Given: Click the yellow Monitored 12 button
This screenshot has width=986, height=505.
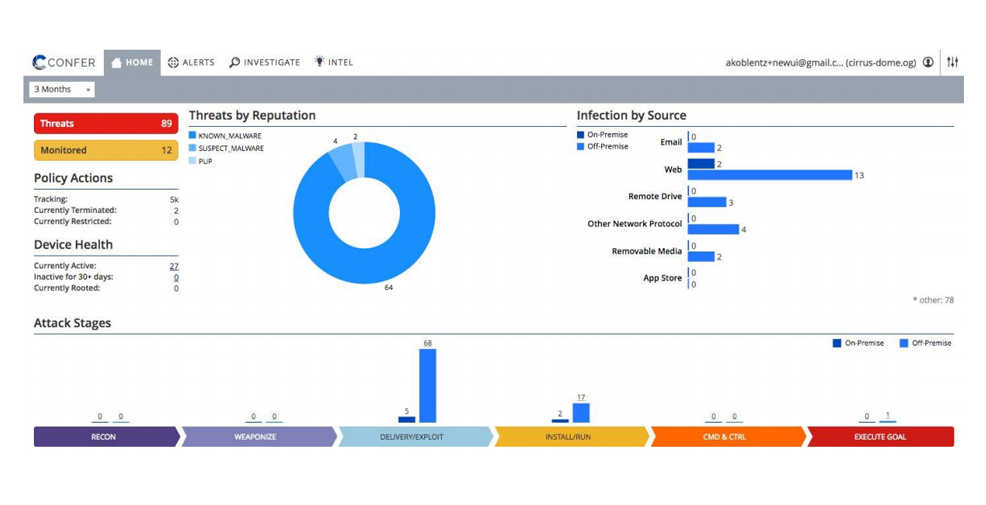Looking at the screenshot, I should (106, 150).
